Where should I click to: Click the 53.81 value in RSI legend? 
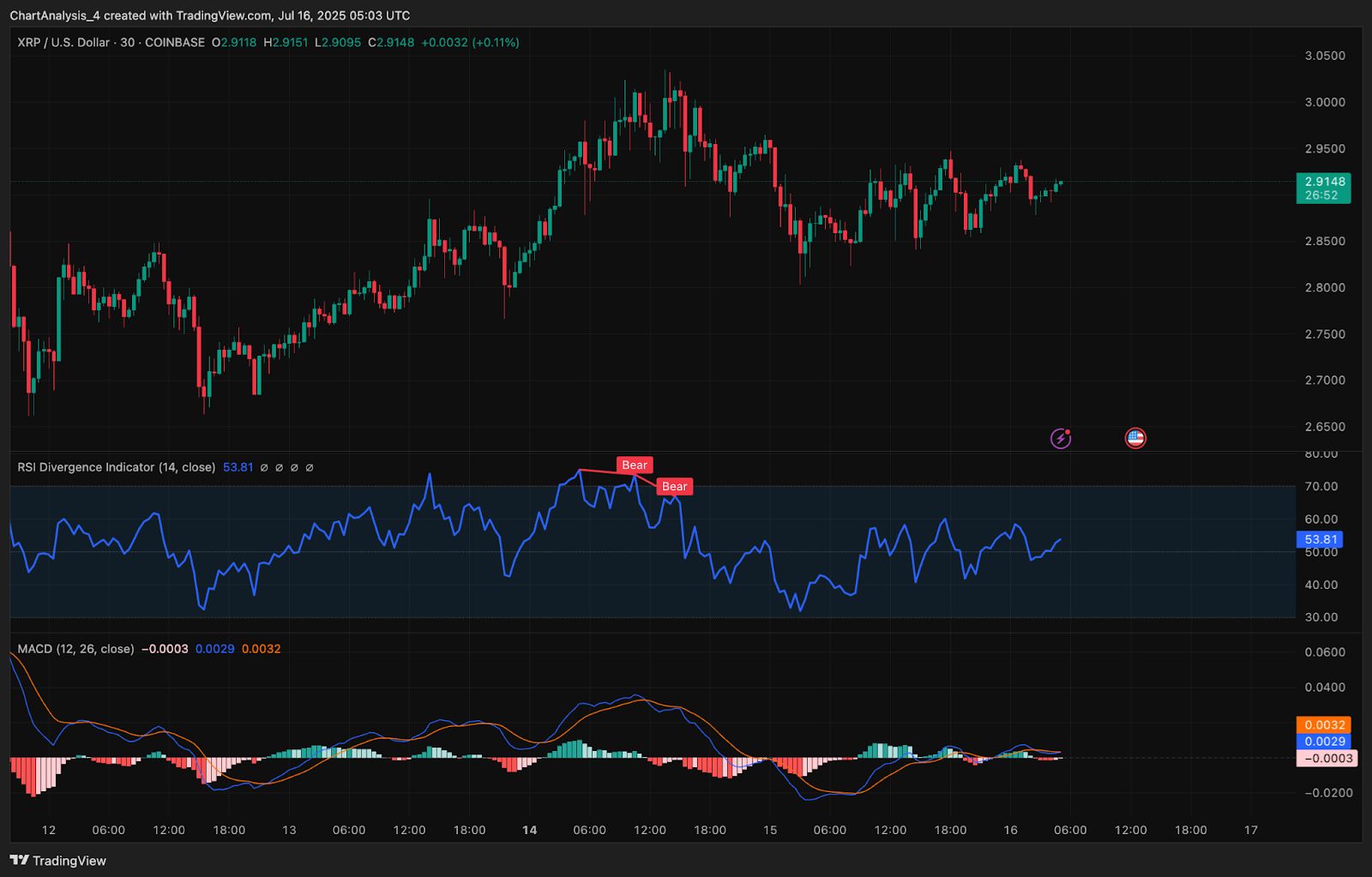[x=238, y=467]
